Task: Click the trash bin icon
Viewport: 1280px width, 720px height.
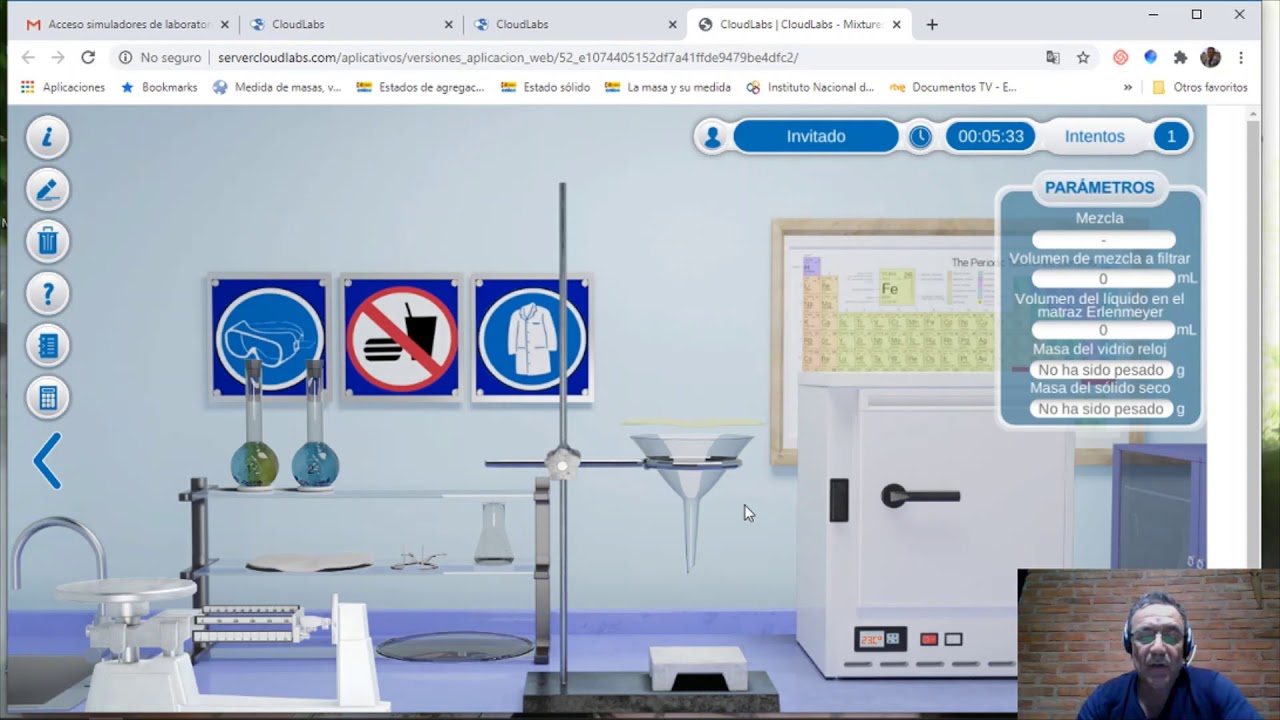Action: click(47, 241)
